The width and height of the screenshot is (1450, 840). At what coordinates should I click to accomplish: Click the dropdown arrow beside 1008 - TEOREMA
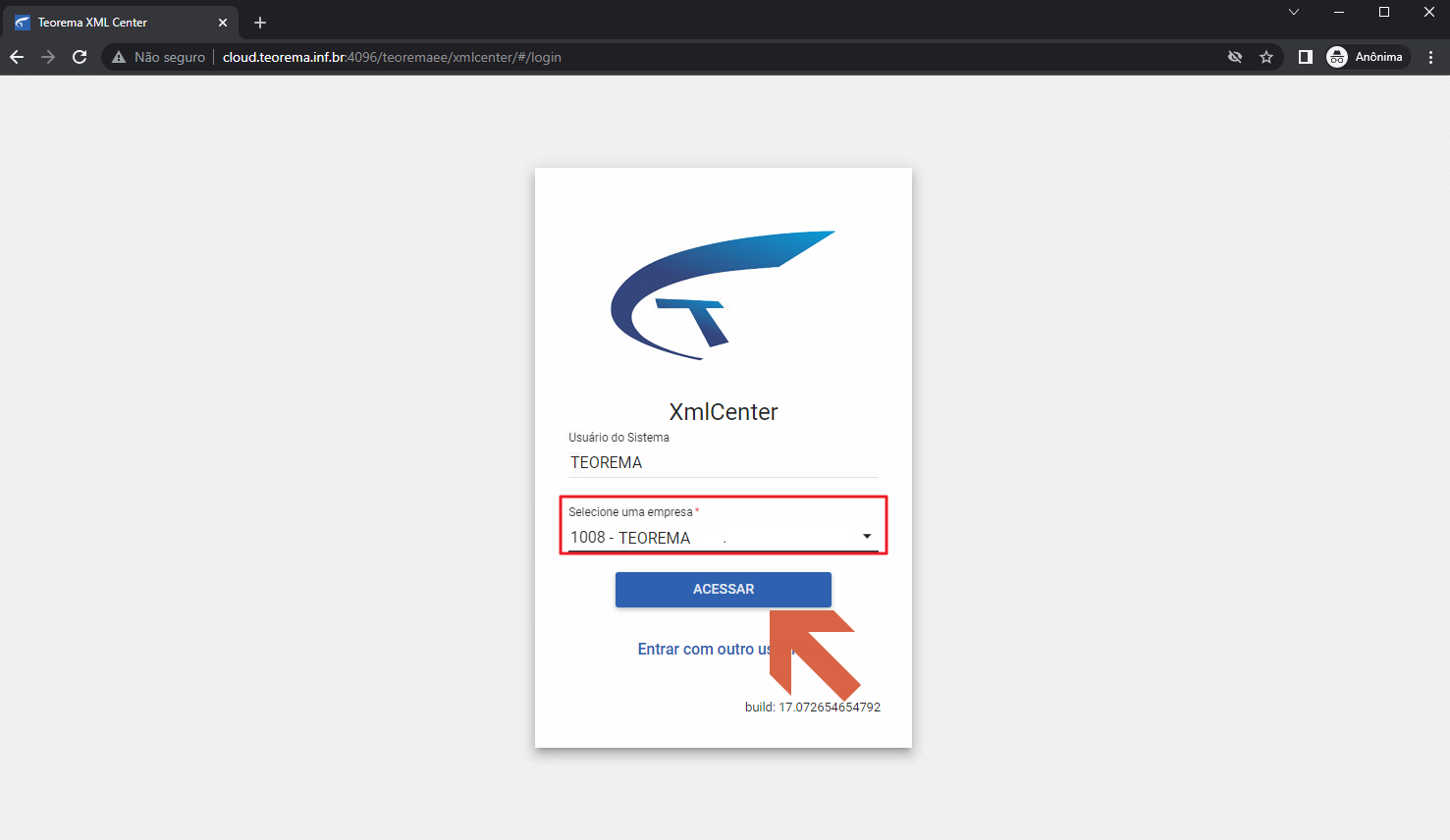(867, 537)
